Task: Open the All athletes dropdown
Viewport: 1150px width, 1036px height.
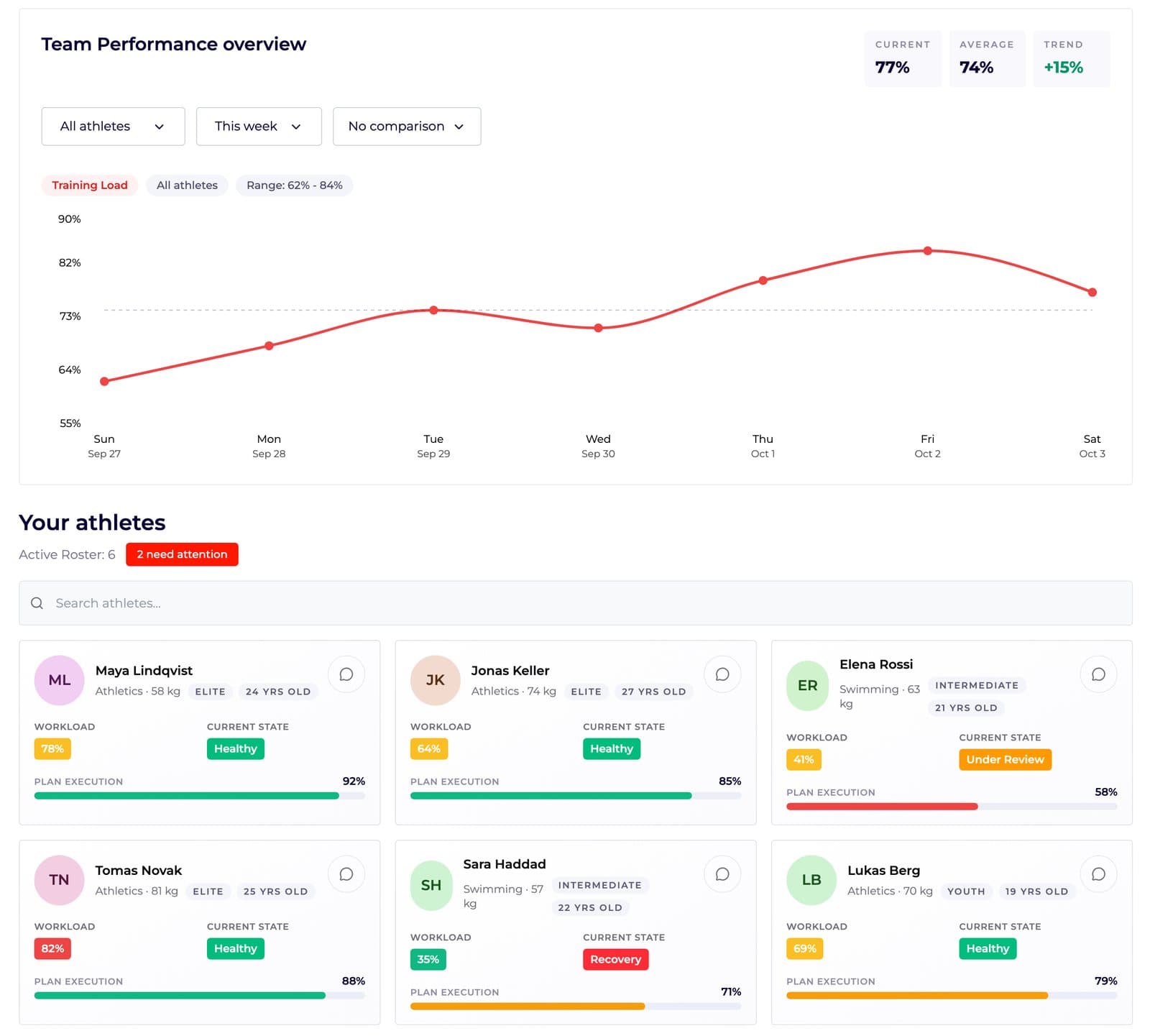Action: pos(113,127)
